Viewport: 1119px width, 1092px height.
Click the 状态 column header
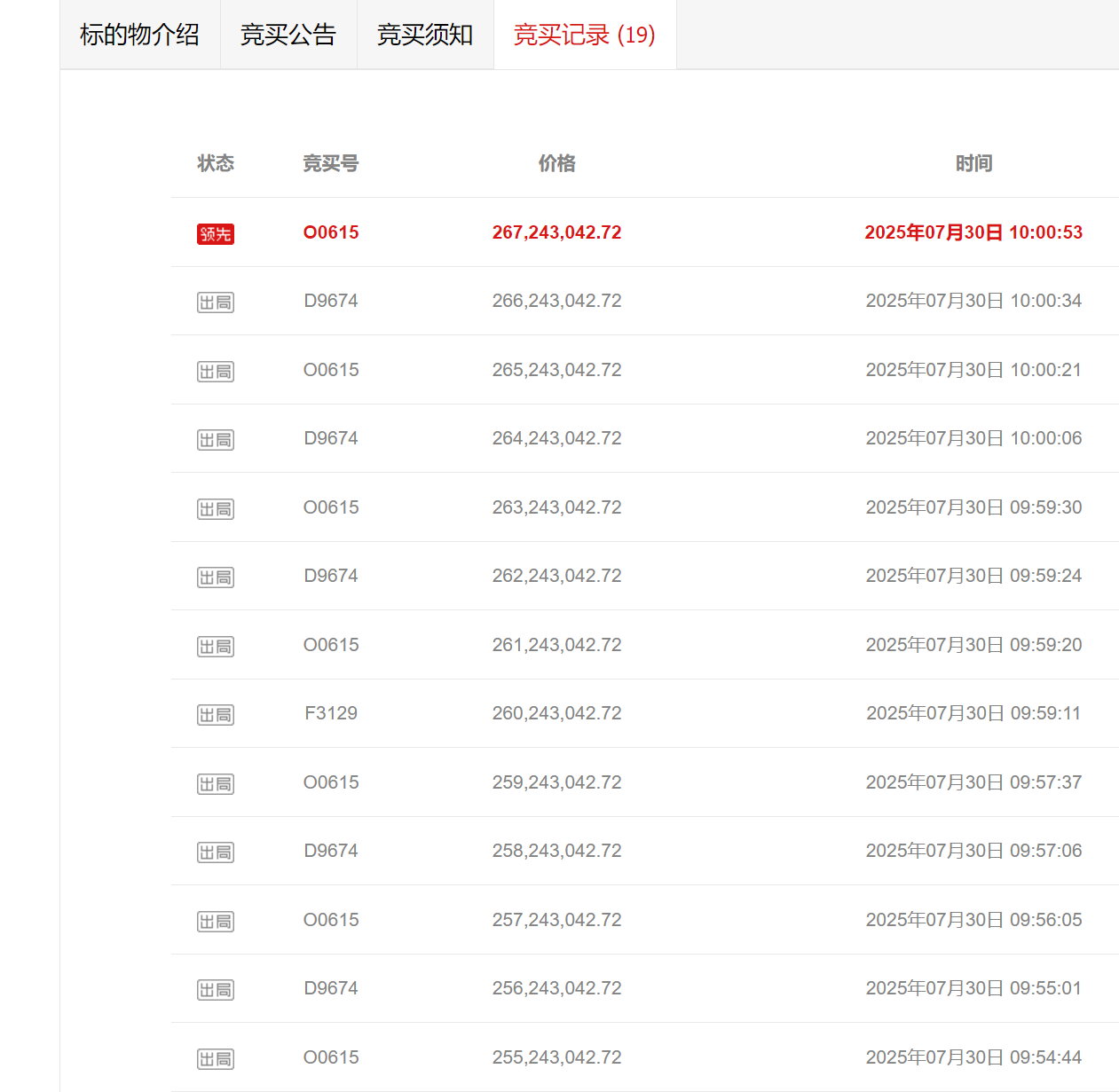[216, 163]
